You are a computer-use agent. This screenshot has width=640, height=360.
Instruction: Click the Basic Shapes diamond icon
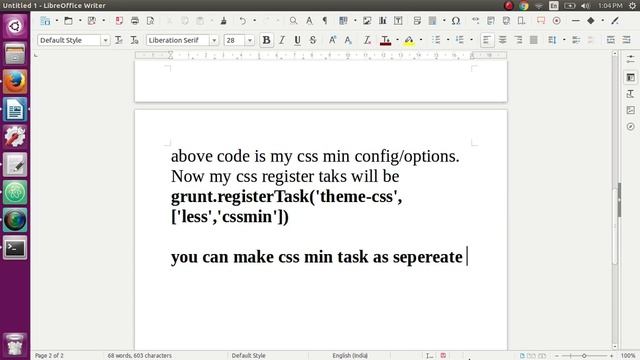click(x=591, y=21)
